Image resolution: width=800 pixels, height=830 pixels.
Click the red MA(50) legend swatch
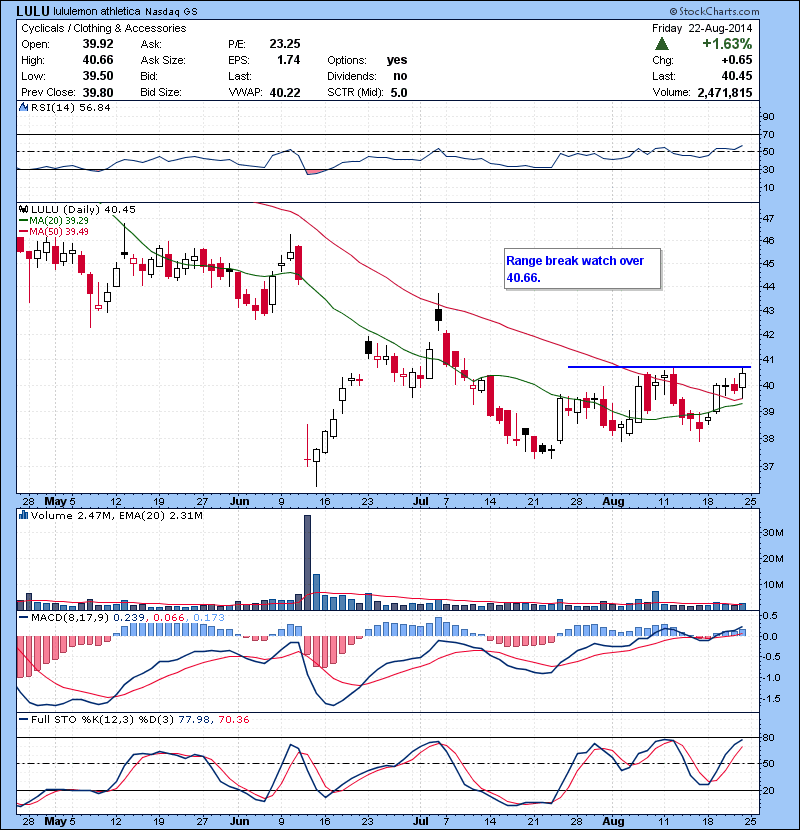click(23, 232)
